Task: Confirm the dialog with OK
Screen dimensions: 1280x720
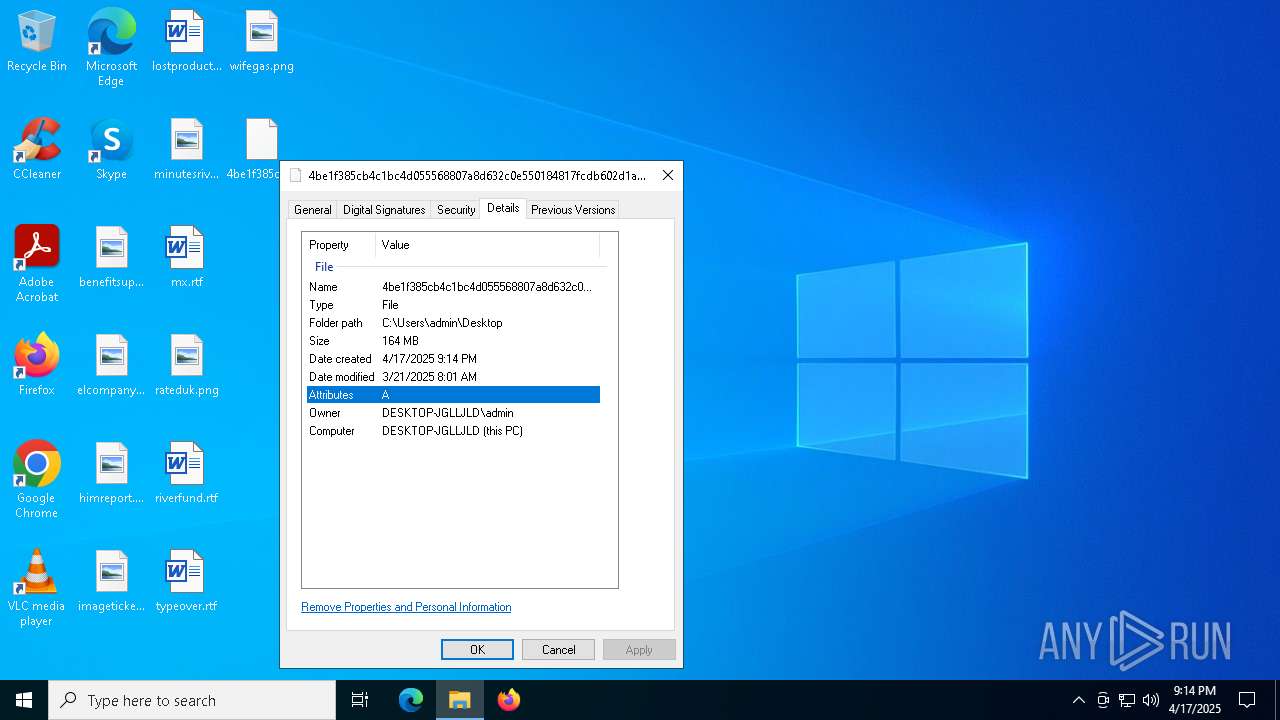Action: click(477, 650)
